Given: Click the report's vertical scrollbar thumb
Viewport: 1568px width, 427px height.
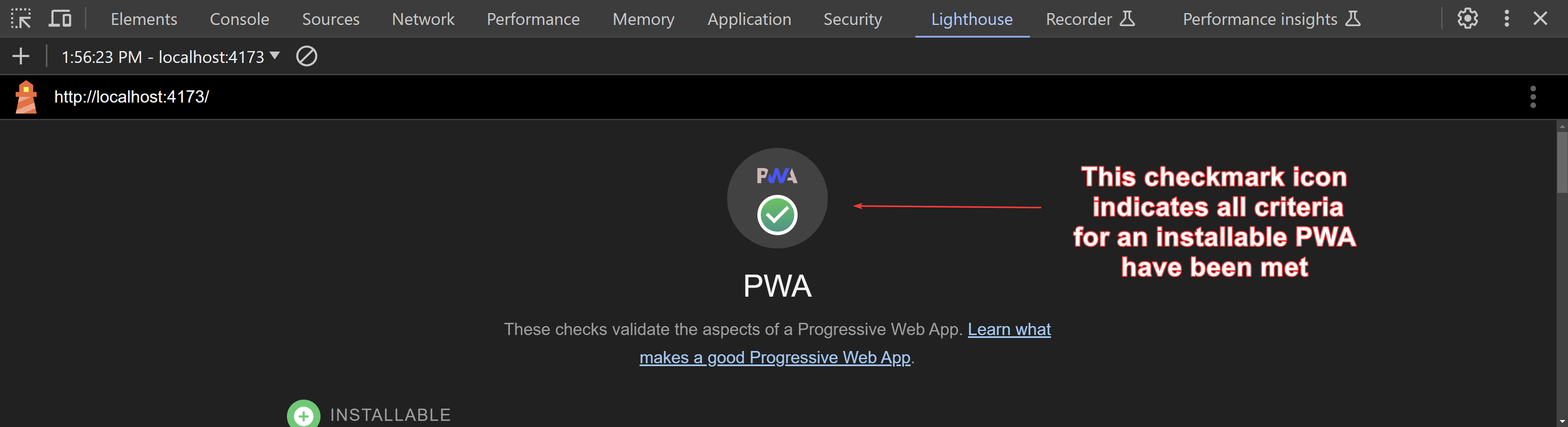Looking at the screenshot, I should (1562, 162).
